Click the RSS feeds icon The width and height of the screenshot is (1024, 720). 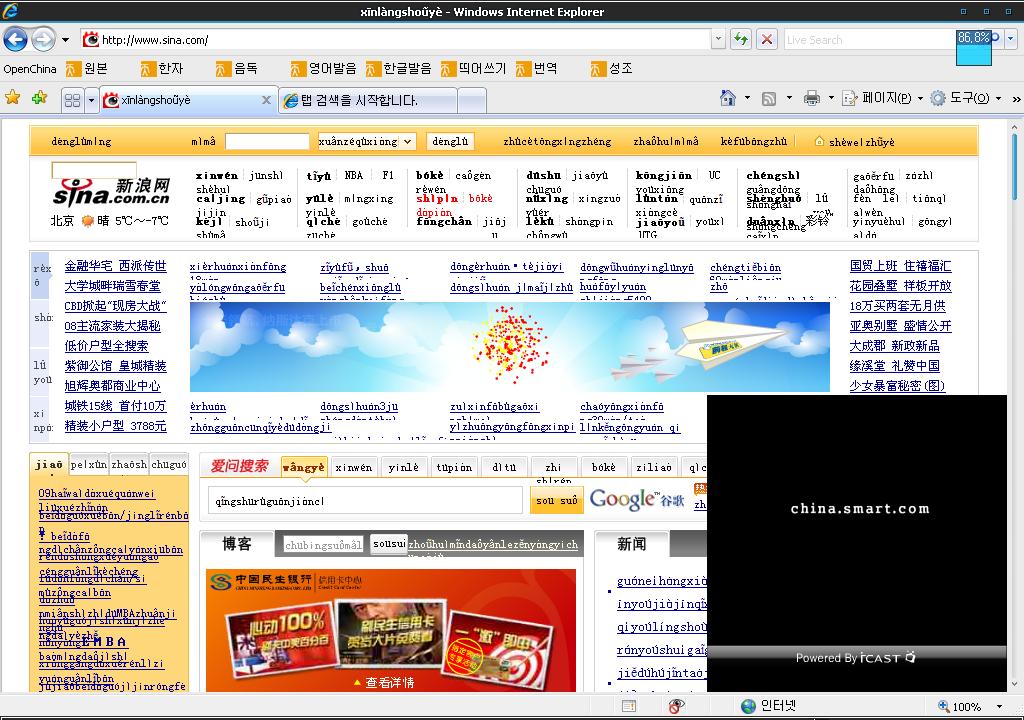click(x=769, y=99)
